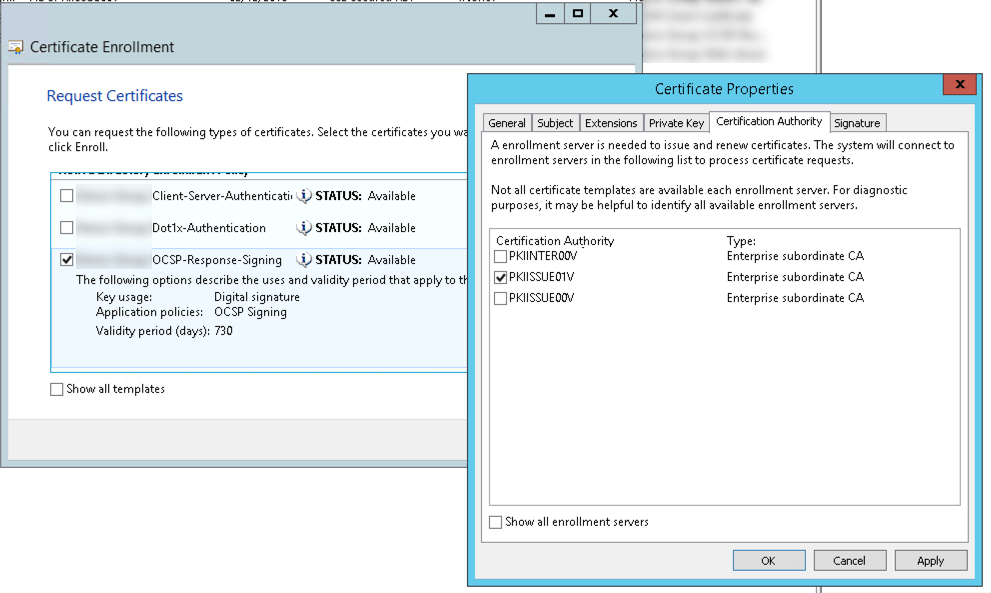Screen dimensions: 991x593
Task: Switch to the General tab
Action: coord(507,123)
